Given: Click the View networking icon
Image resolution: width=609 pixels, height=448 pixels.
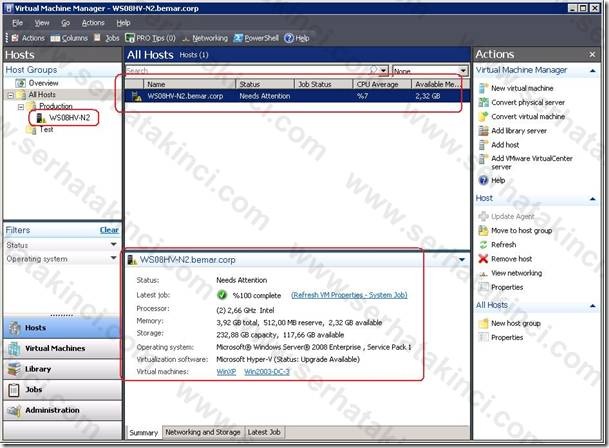Looking at the screenshot, I should (x=483, y=273).
